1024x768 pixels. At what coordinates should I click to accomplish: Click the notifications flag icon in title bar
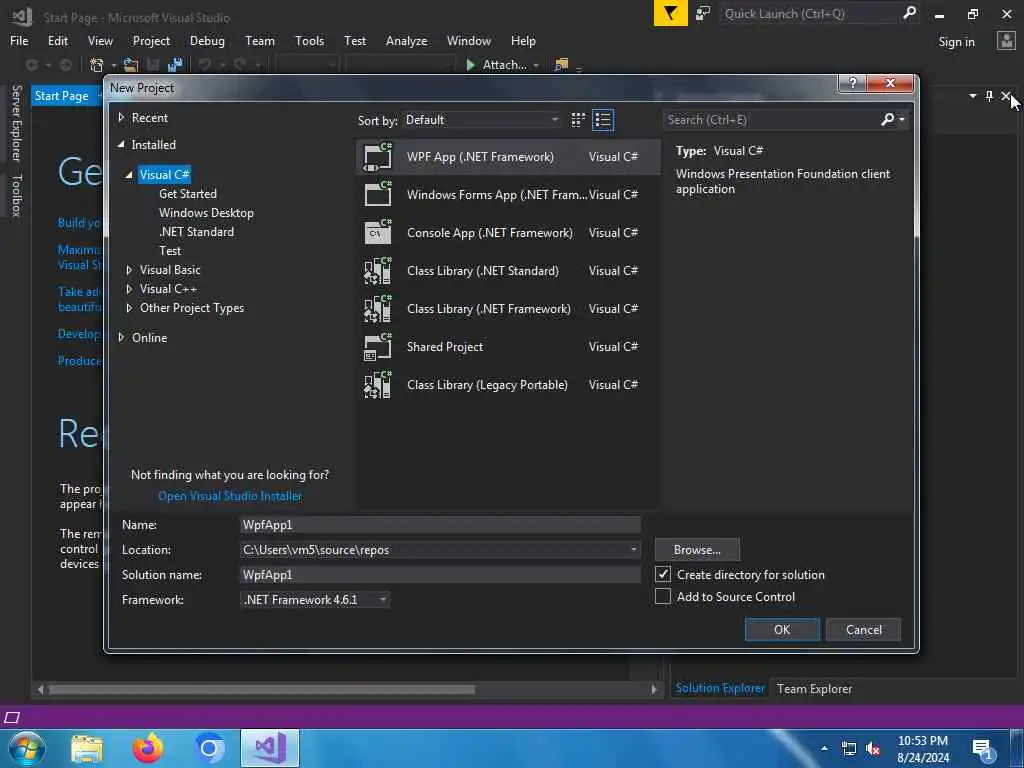pos(670,13)
